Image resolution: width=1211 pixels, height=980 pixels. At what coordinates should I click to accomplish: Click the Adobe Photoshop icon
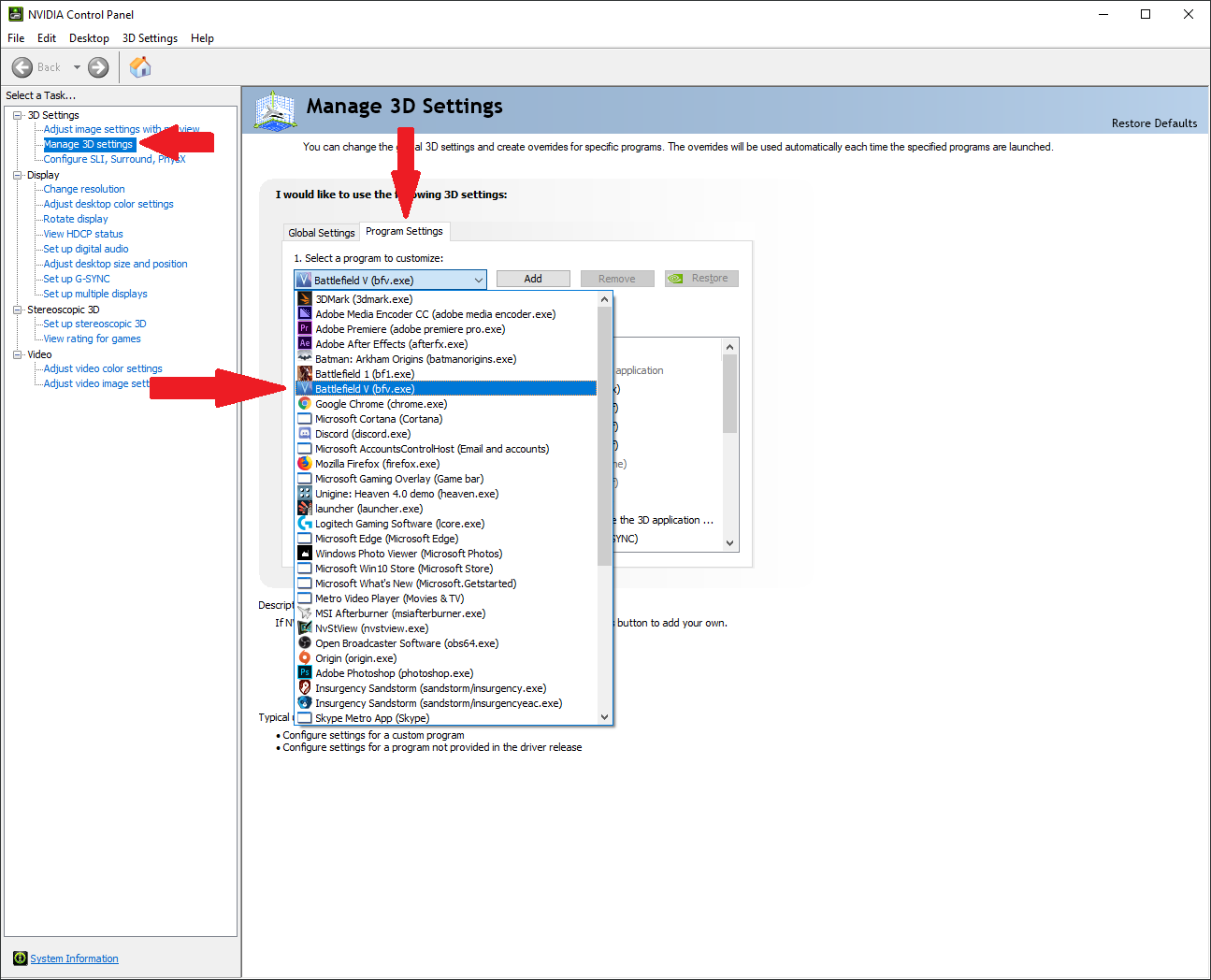(x=305, y=673)
